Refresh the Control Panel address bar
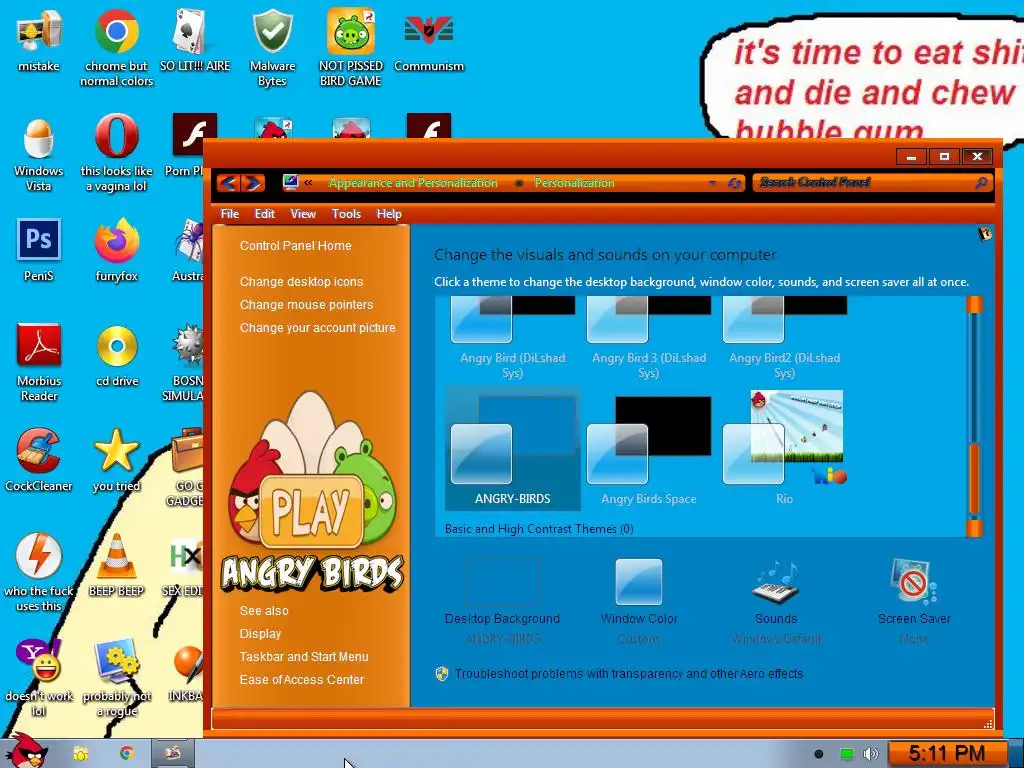 [x=734, y=184]
